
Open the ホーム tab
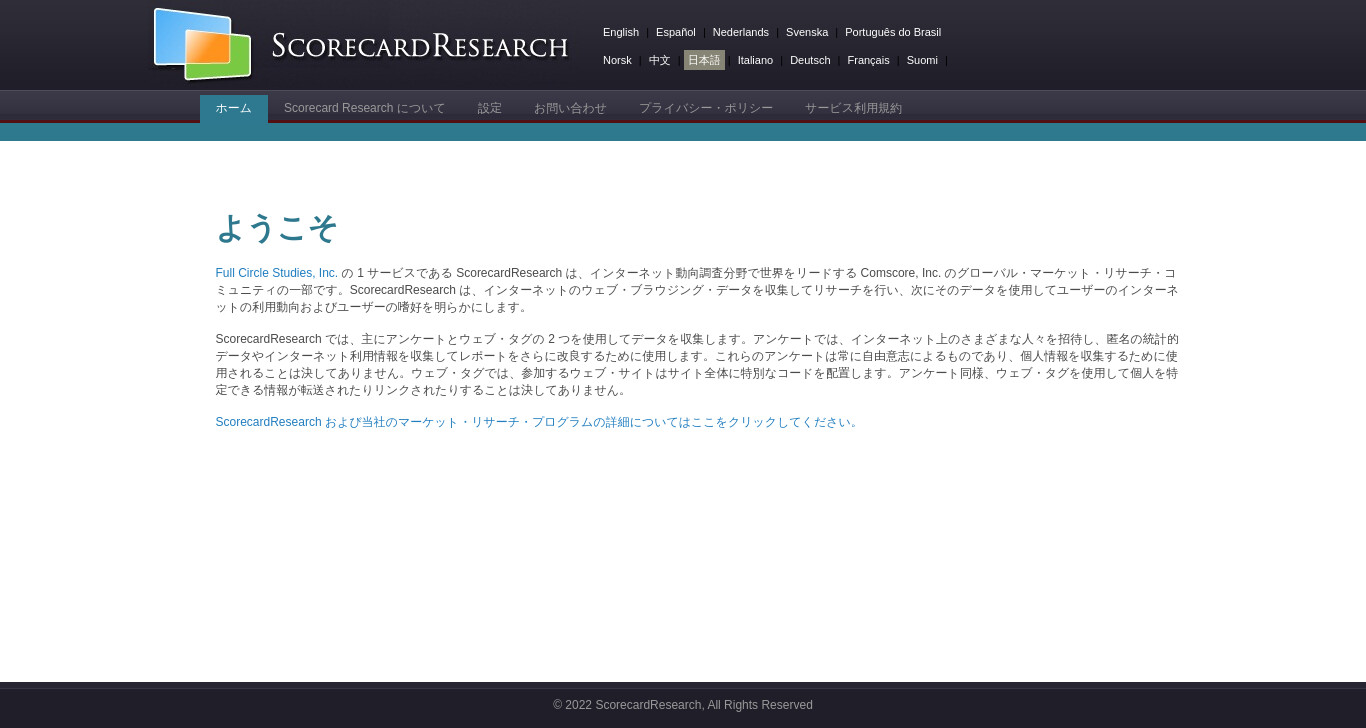pos(234,108)
